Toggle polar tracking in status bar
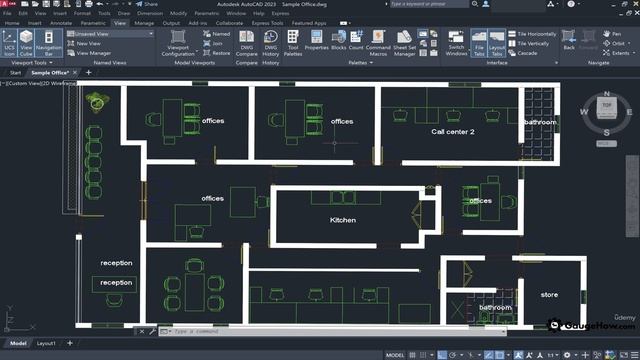 coord(452,355)
